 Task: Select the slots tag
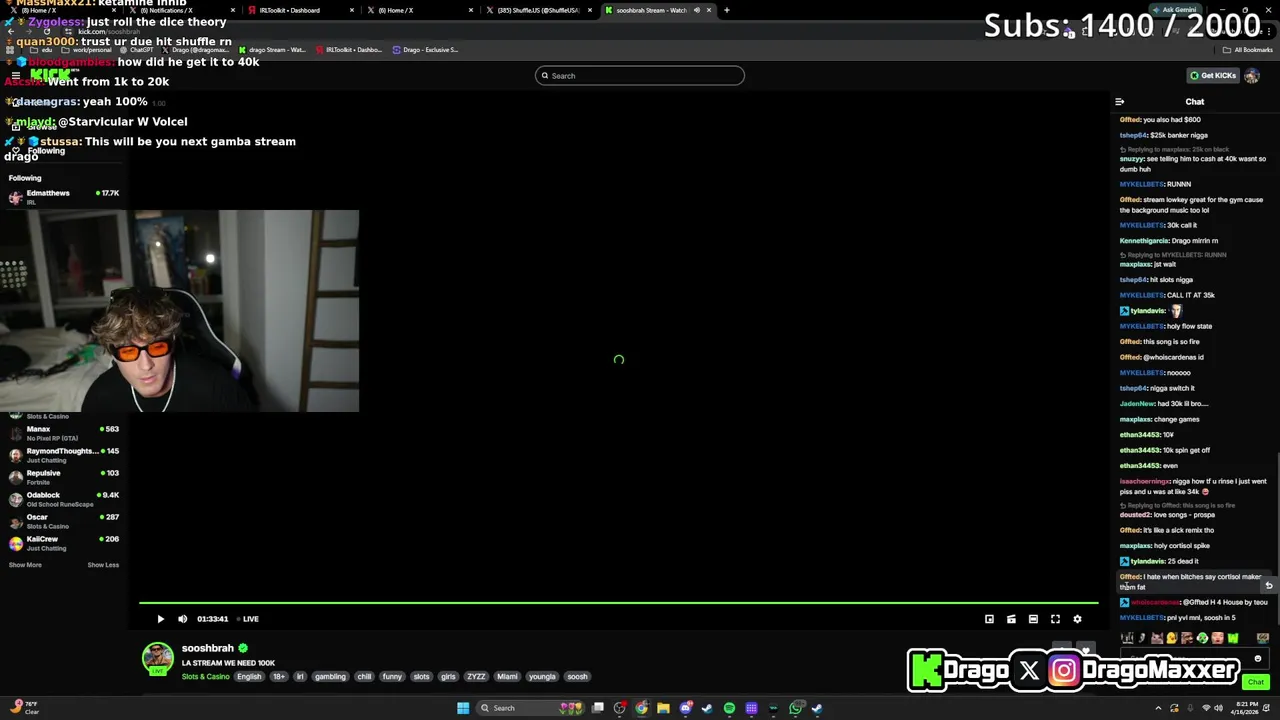[421, 677]
